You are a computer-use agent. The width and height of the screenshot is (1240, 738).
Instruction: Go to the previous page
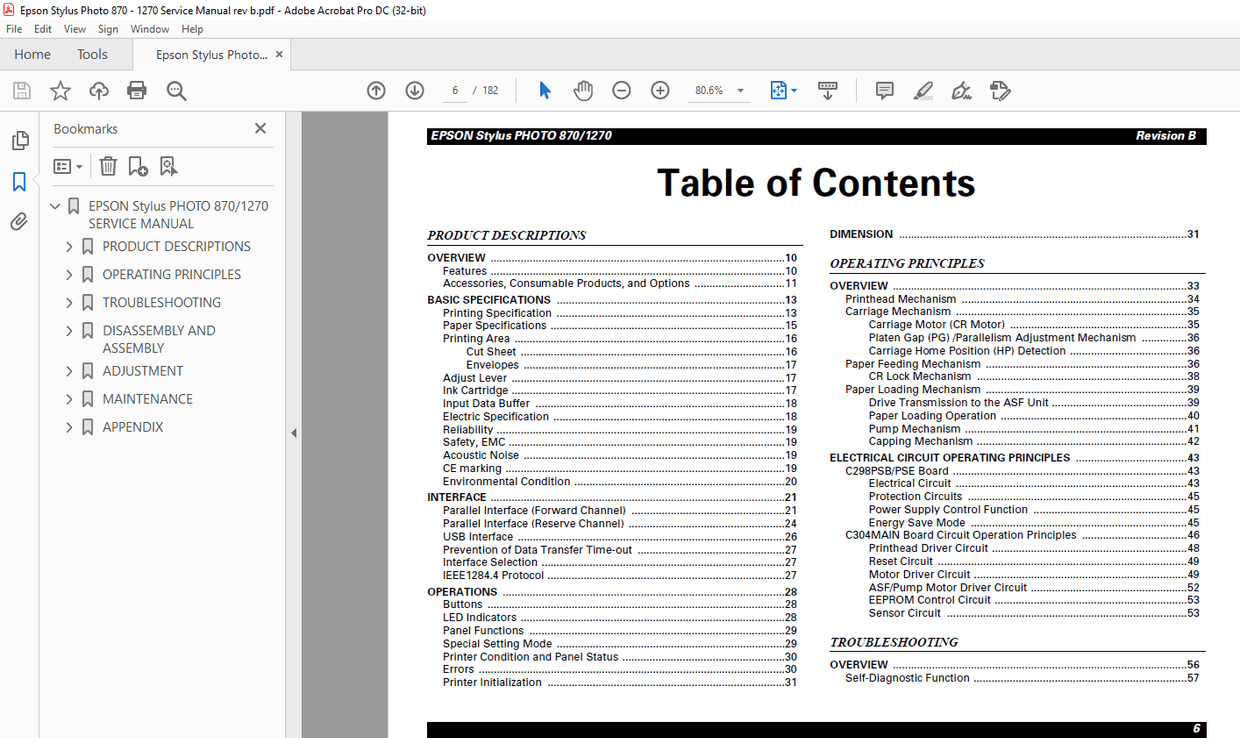(x=376, y=90)
